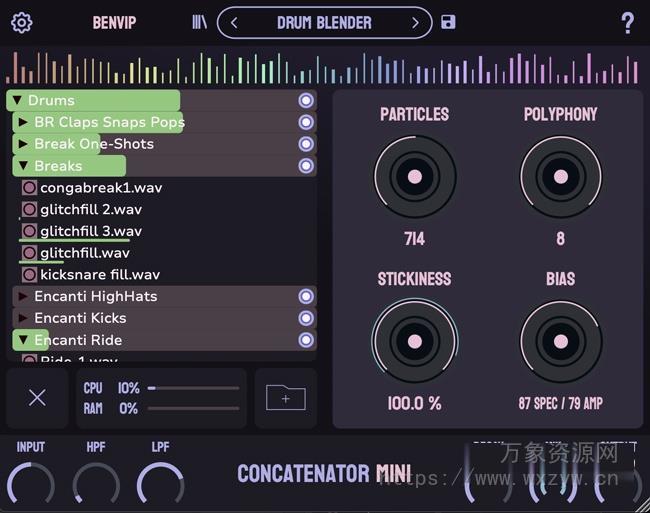The width and height of the screenshot is (650, 513).
Task: Click the glitchfill.wav file icon
Action: [x=29, y=252]
